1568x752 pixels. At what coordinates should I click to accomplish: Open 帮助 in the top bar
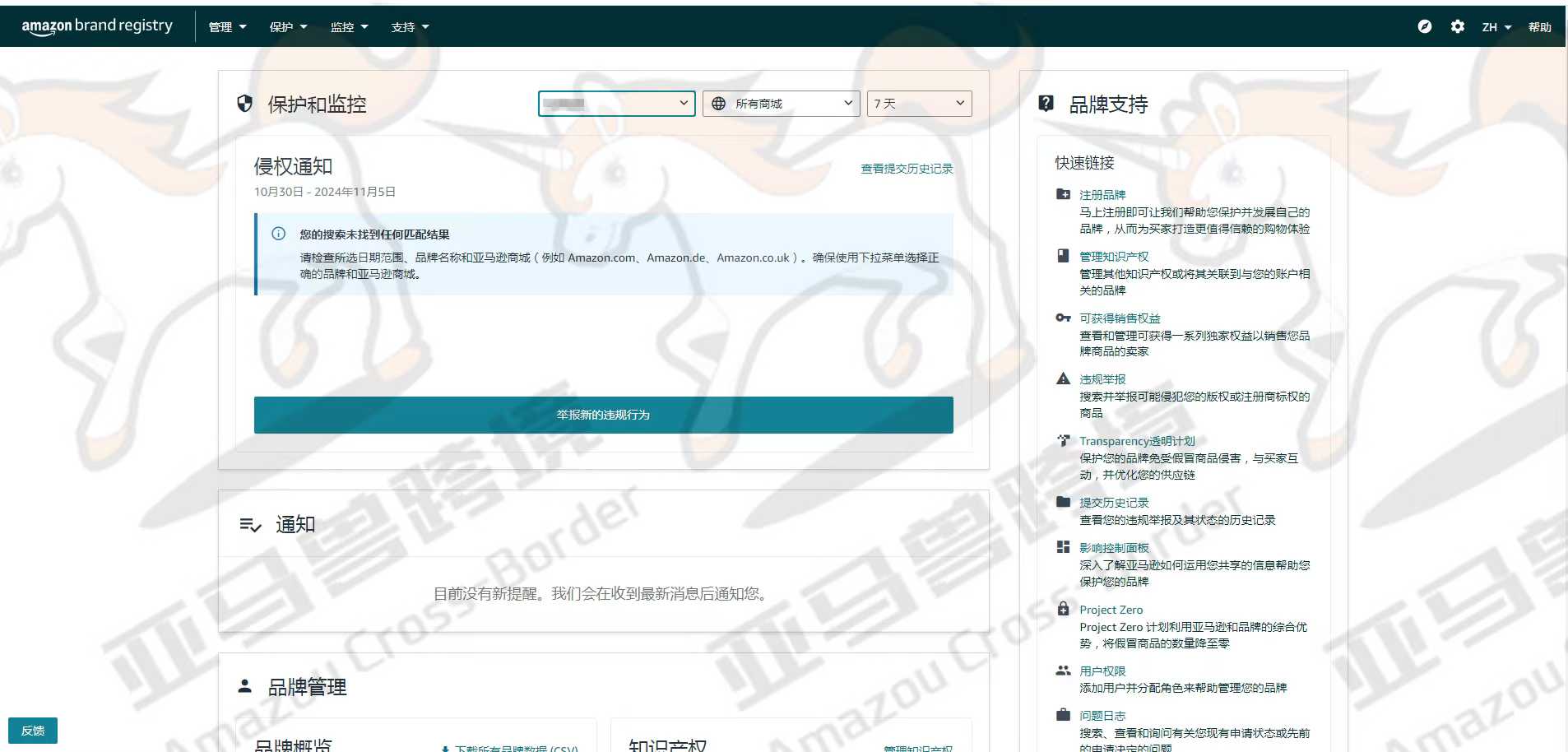(x=1540, y=27)
